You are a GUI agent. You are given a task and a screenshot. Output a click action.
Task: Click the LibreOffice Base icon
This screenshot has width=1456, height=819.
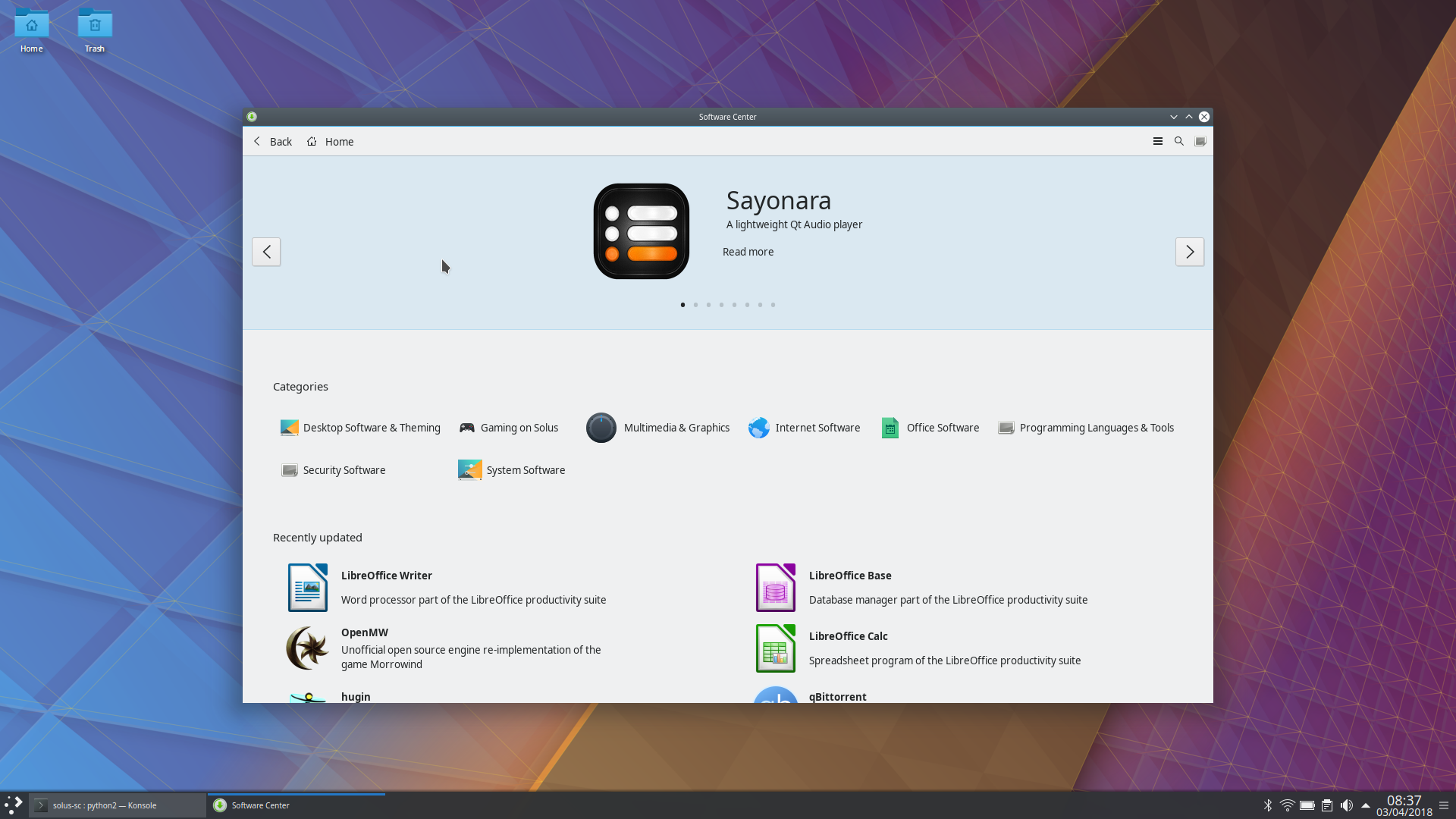[x=776, y=588]
